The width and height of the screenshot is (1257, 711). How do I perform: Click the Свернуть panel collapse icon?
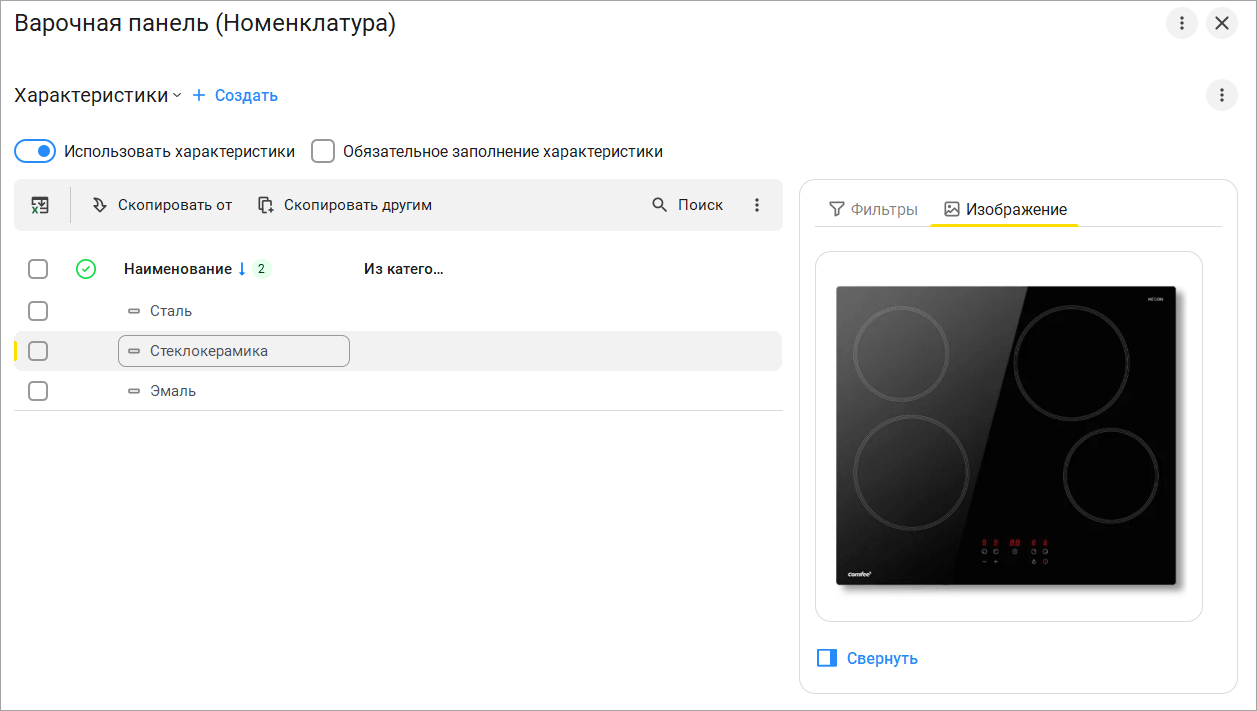tap(827, 658)
